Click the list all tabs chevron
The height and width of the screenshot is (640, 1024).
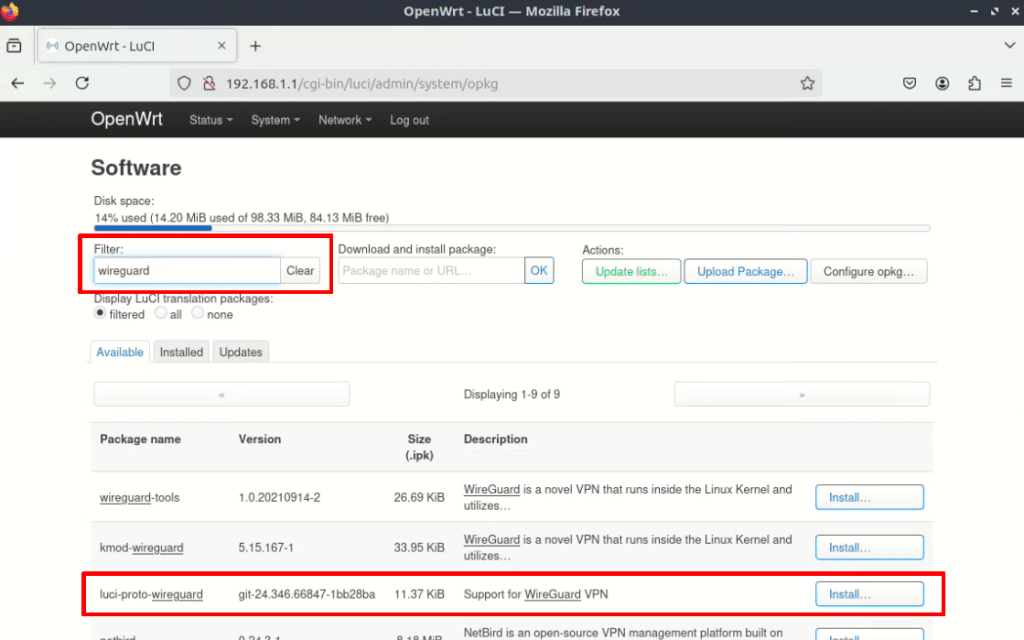[1010, 46]
